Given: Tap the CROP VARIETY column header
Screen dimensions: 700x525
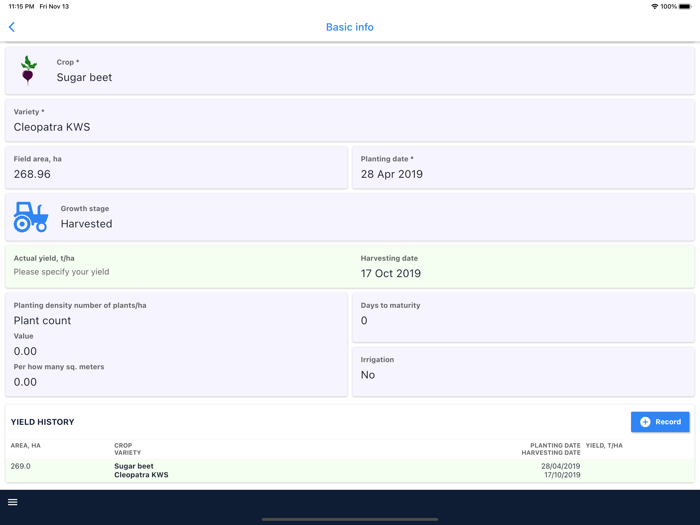Looking at the screenshot, I should click(x=128, y=449).
